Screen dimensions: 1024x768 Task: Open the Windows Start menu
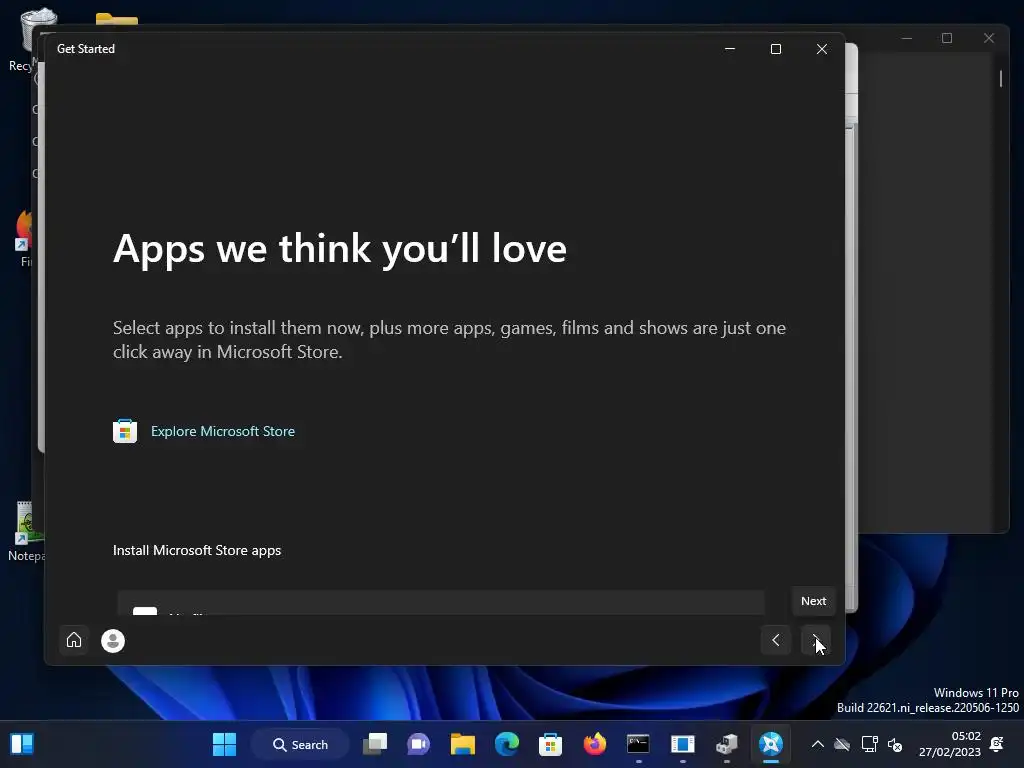point(225,744)
